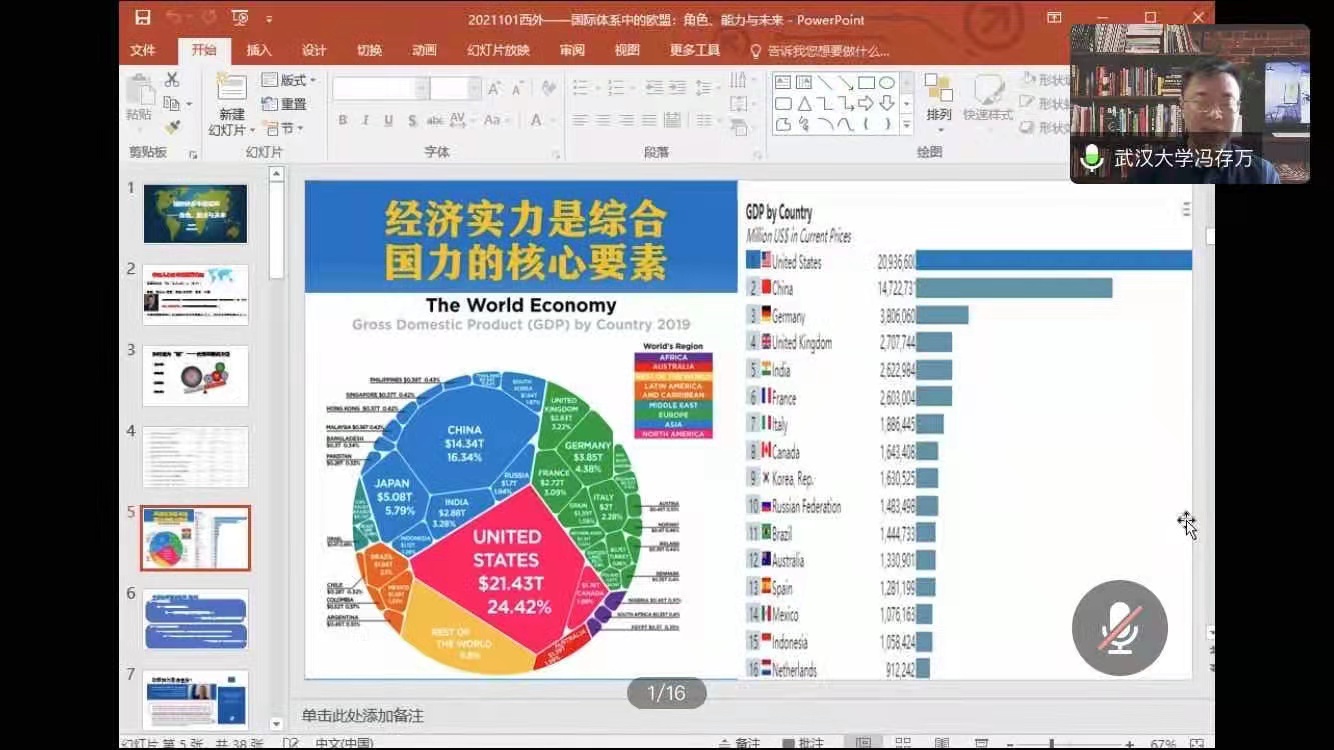Start slideshow from beginning in quick access toolbar
Viewport: 1334px width, 750px height.
[240, 18]
